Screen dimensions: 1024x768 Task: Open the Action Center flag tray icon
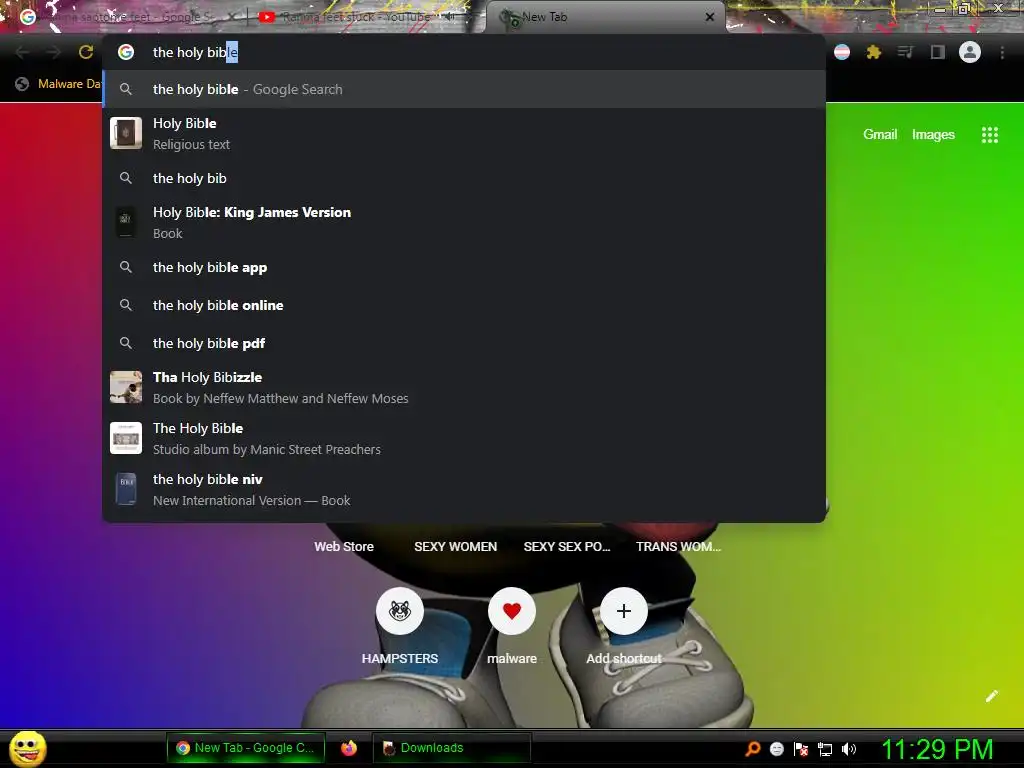(801, 749)
